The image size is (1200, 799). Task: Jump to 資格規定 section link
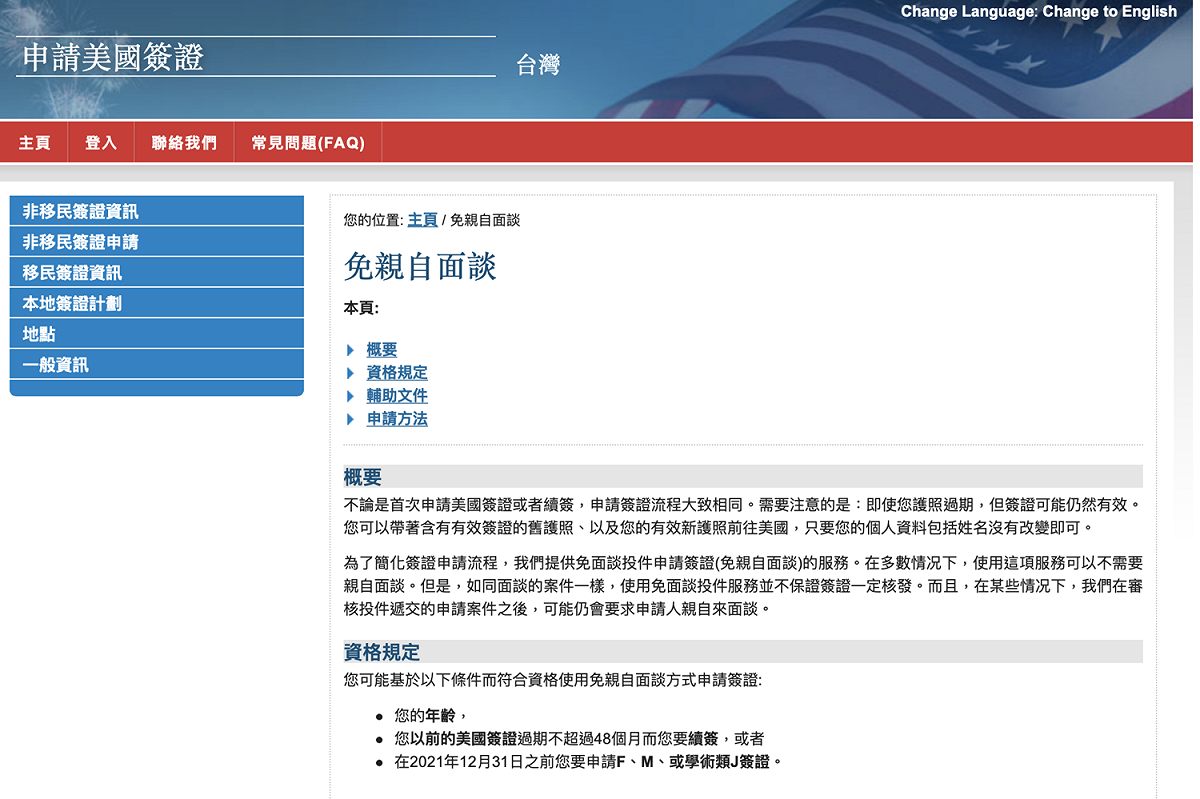point(397,373)
